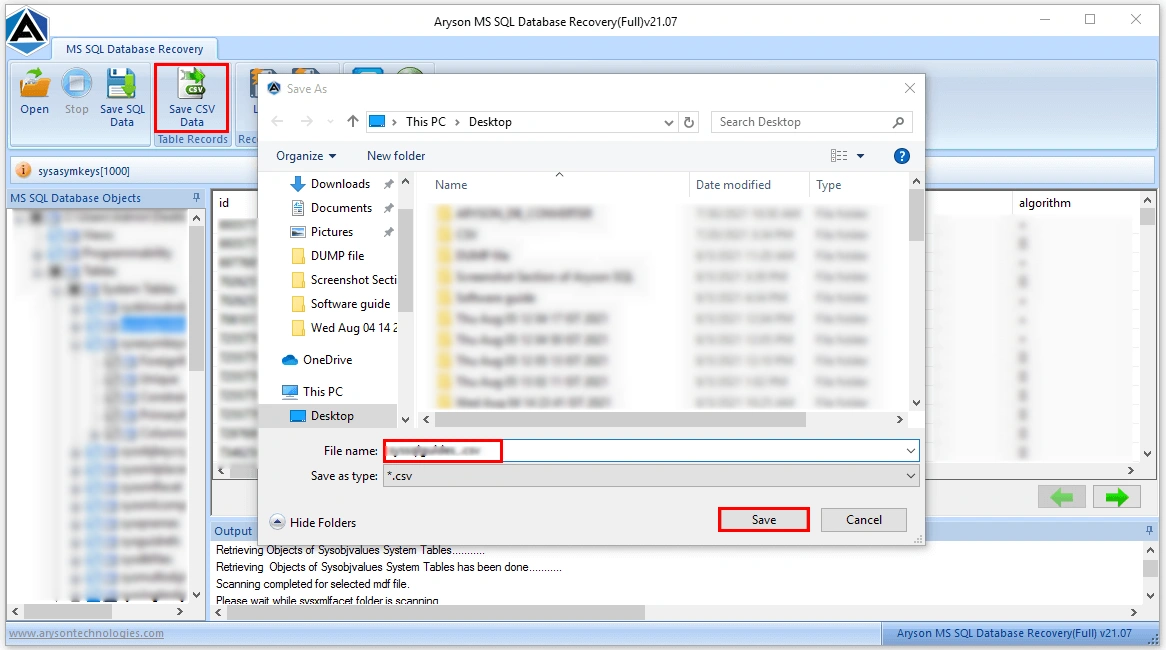Sort files by Type column
This screenshot has width=1166, height=650.
(x=828, y=185)
